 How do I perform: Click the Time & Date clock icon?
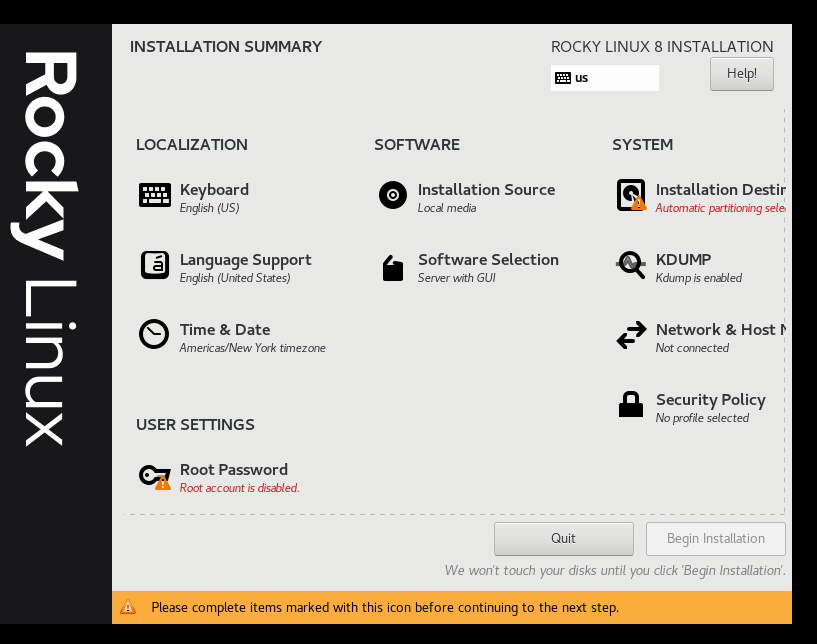pos(154,334)
